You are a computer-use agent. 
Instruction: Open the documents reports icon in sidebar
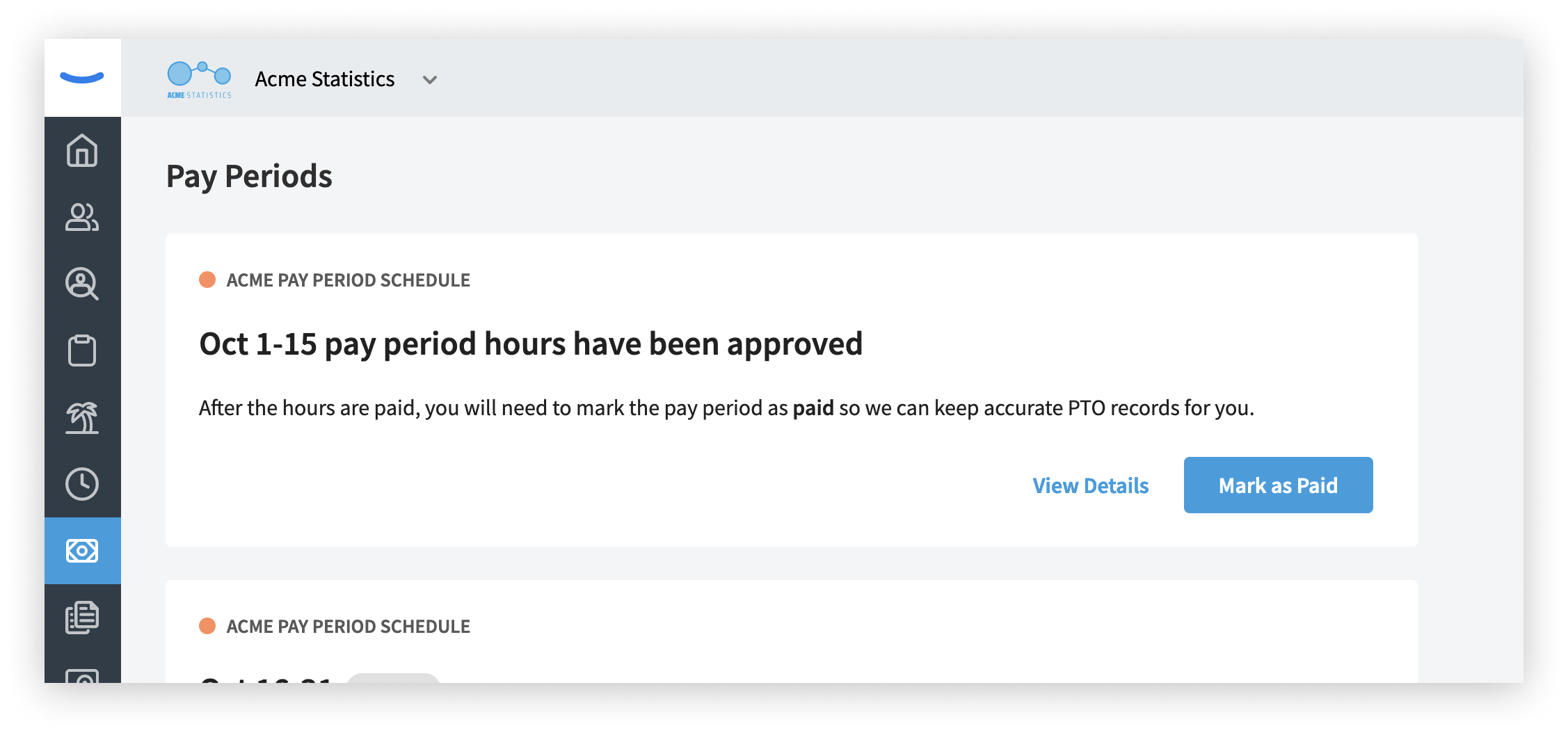coord(82,618)
